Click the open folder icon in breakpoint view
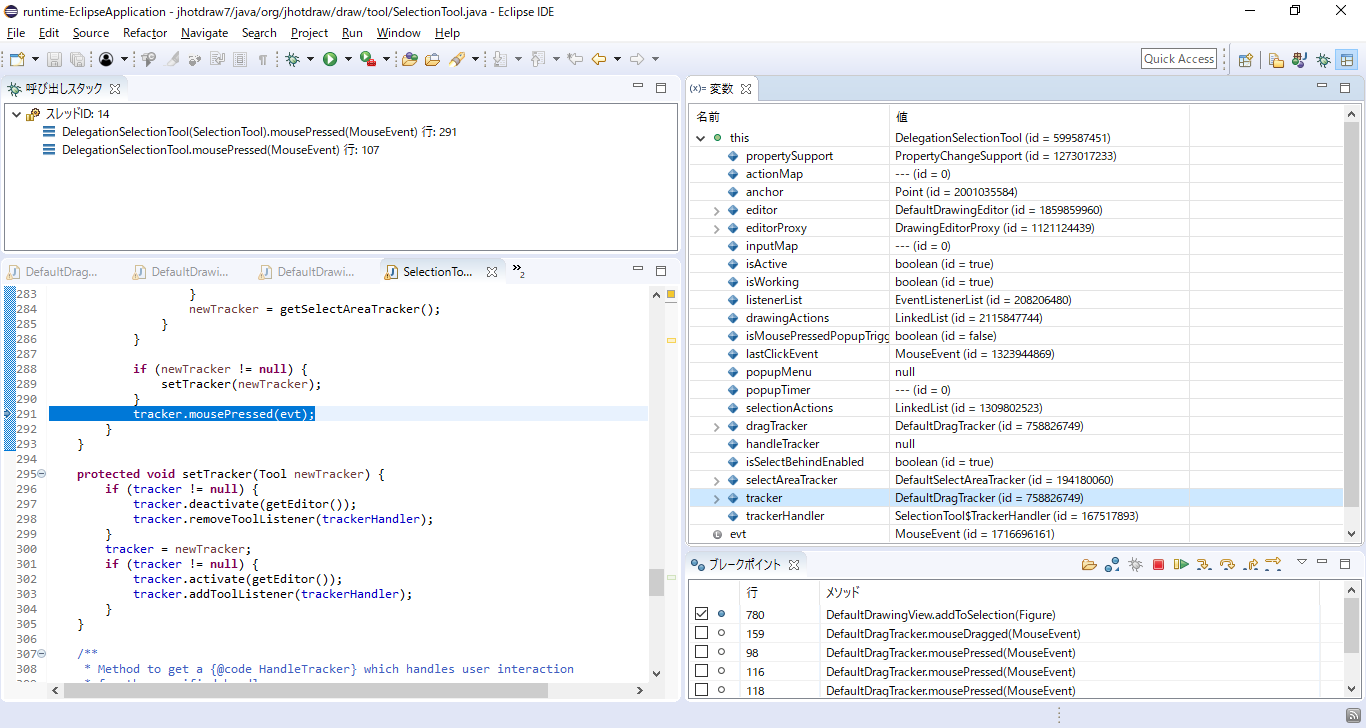Screen dimensions: 1366x728 [1089, 565]
